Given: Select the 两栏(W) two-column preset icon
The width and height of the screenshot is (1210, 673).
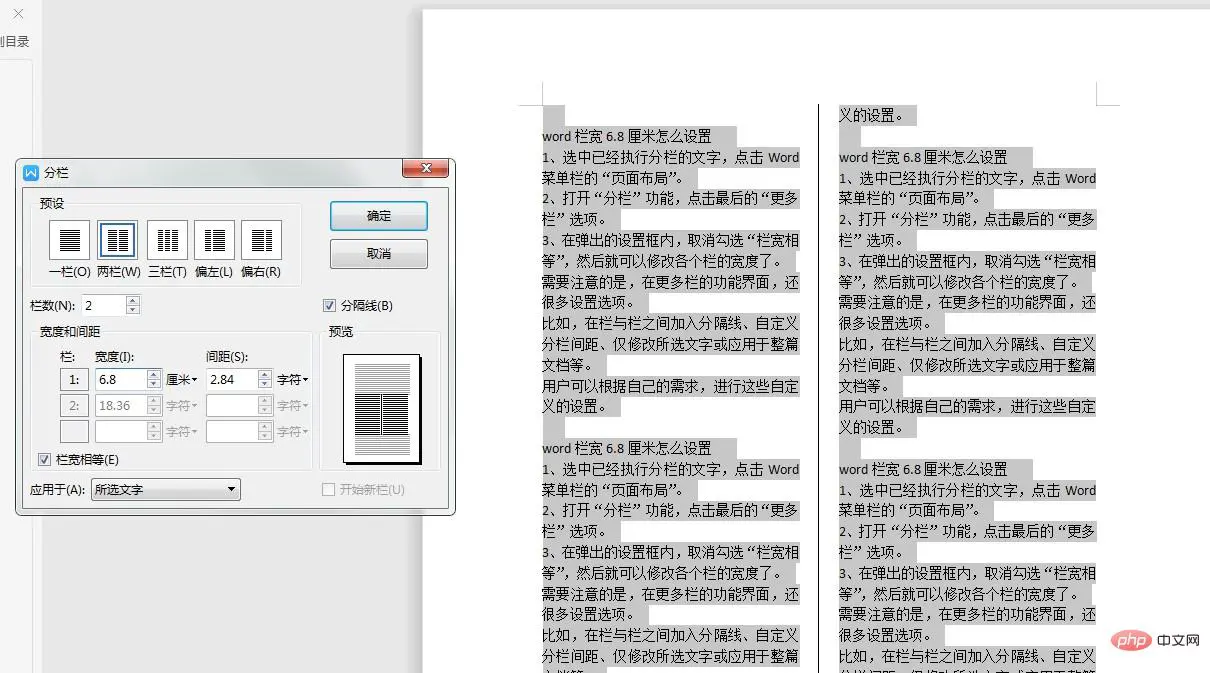Looking at the screenshot, I should 117,240.
